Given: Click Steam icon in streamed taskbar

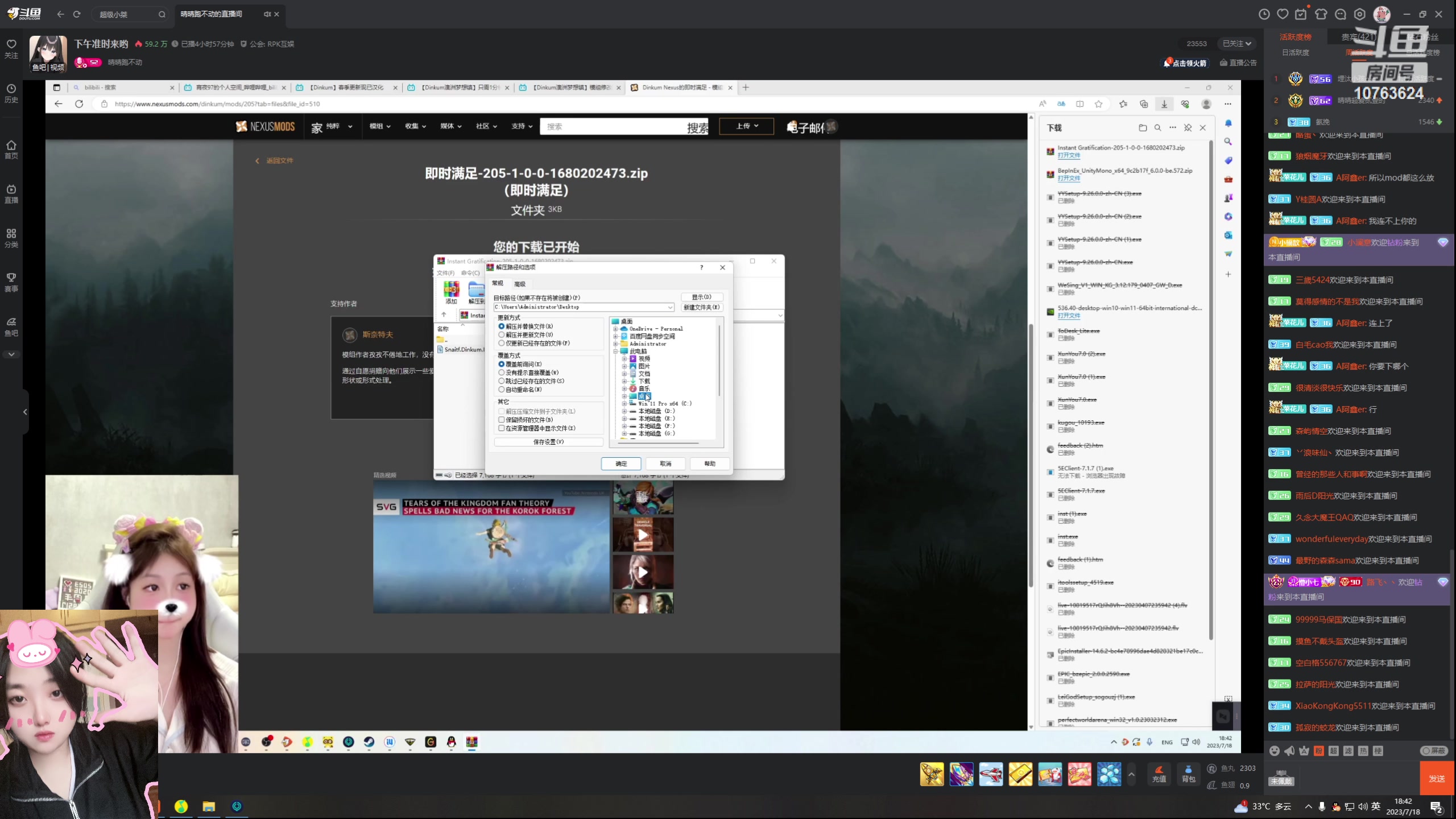Looking at the screenshot, I should click(x=369, y=742).
